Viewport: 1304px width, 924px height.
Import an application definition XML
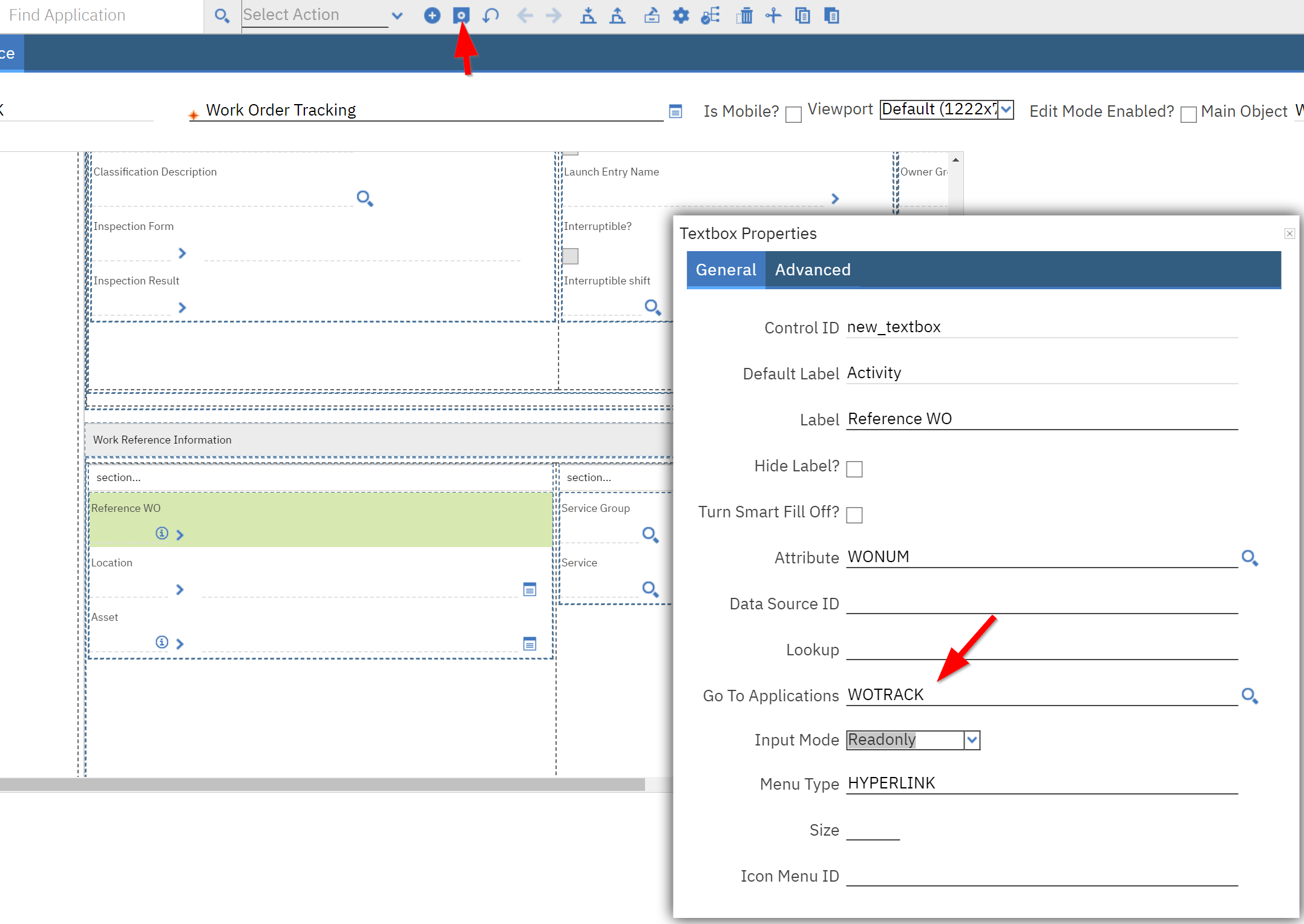pyautogui.click(x=588, y=15)
